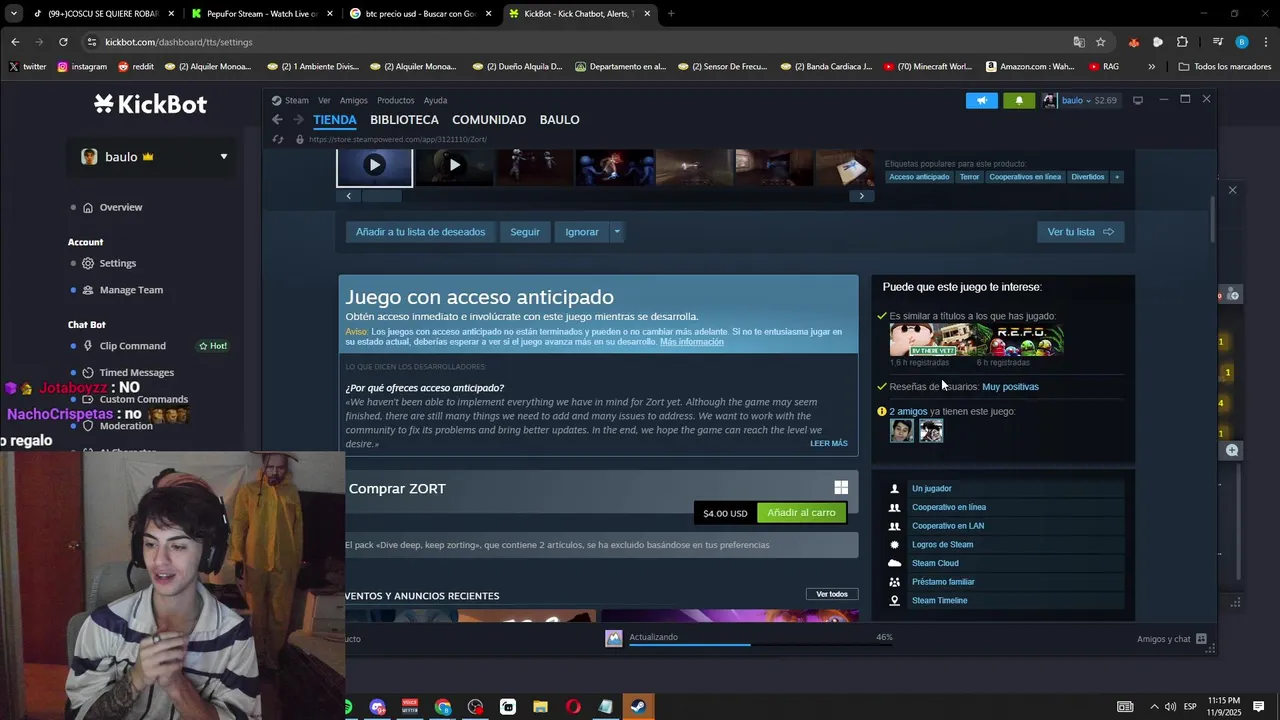
Task: Click the Seguir button
Action: (x=525, y=232)
